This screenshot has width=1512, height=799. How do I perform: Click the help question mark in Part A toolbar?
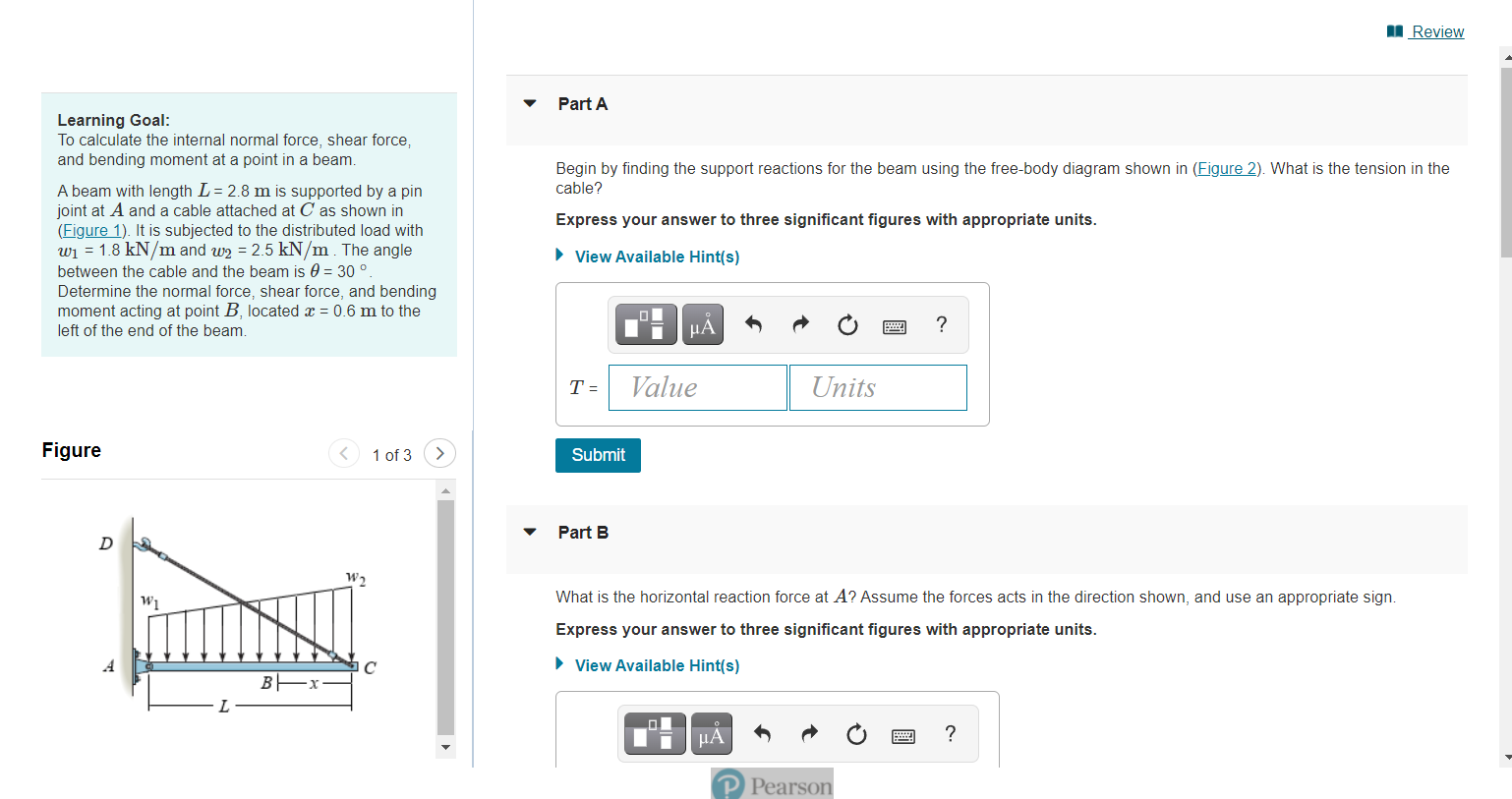pyautogui.click(x=941, y=324)
